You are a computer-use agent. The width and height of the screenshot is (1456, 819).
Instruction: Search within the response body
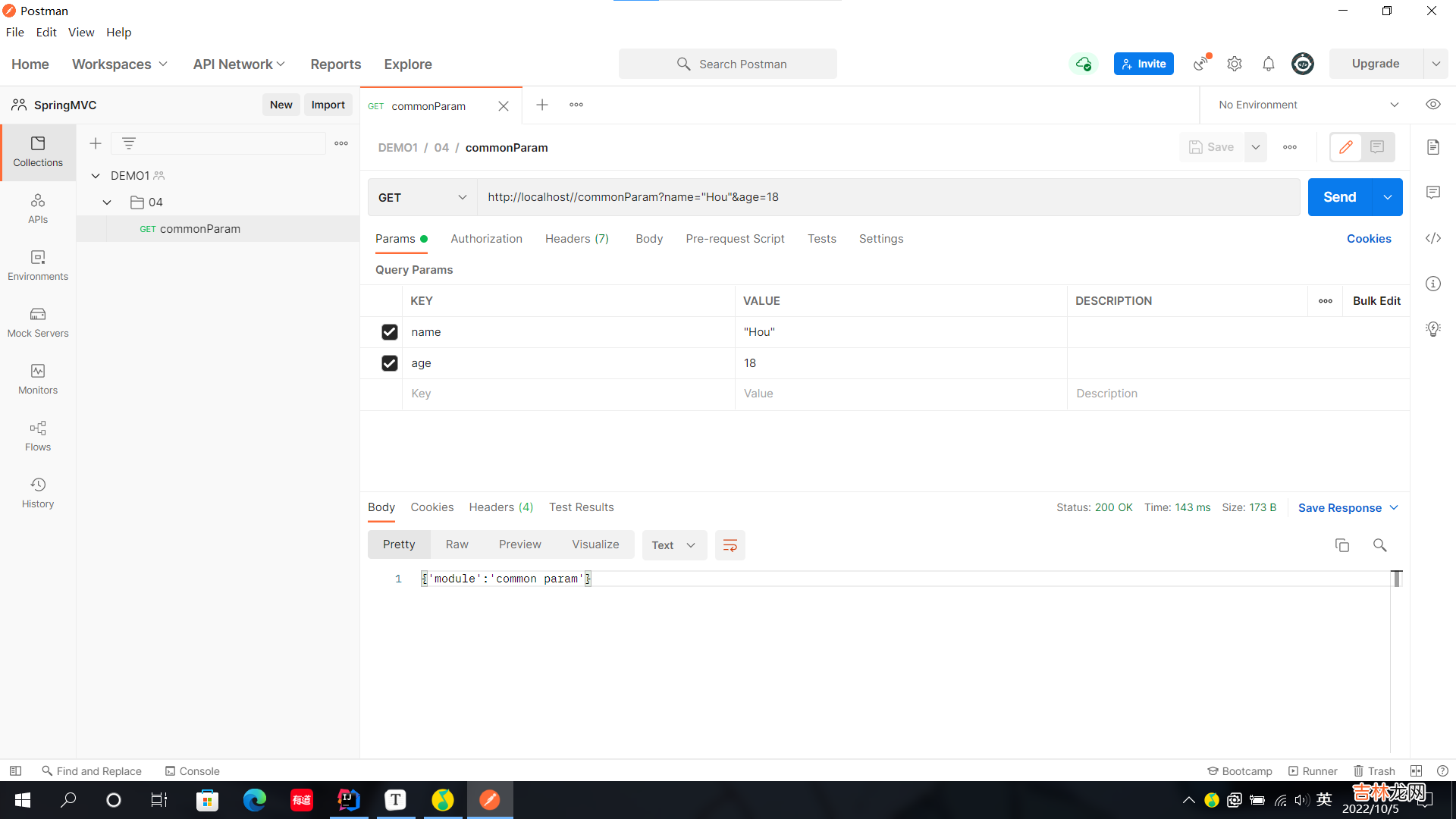coord(1379,545)
